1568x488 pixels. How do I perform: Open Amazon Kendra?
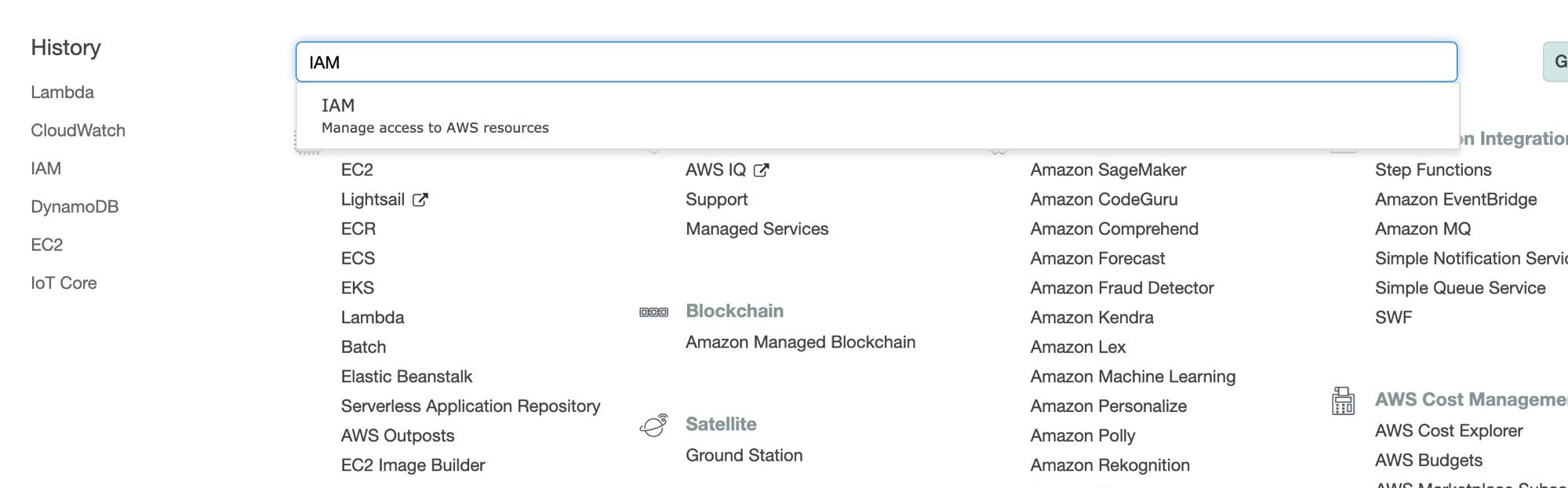(1092, 318)
